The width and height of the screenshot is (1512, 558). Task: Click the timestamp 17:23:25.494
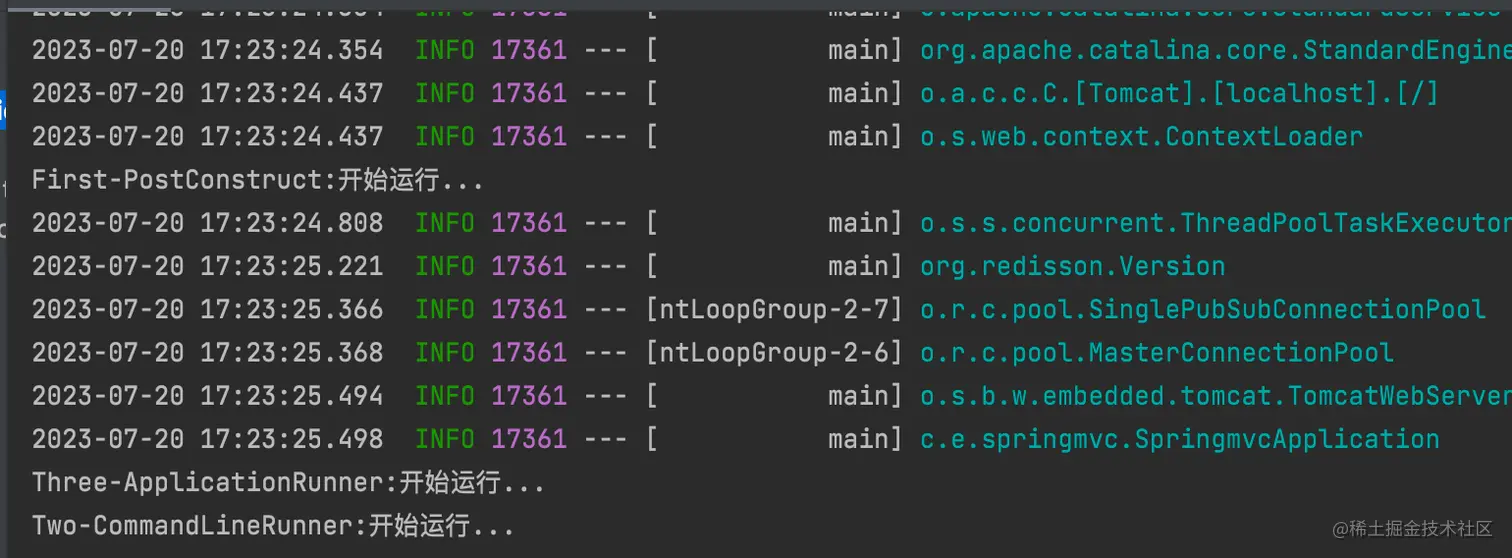coord(291,396)
